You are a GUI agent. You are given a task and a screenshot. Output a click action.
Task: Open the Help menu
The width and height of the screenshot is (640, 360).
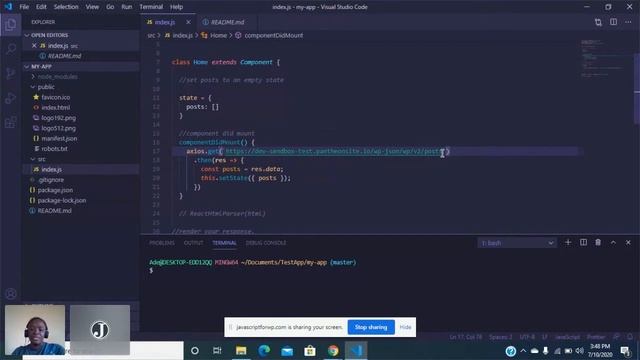tap(176, 7)
